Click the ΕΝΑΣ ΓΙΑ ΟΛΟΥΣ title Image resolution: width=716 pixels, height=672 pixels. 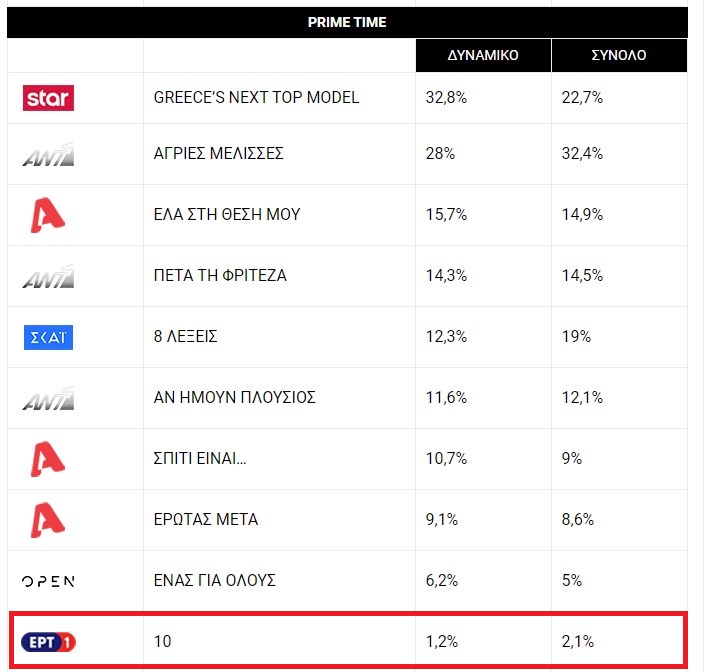tap(215, 581)
